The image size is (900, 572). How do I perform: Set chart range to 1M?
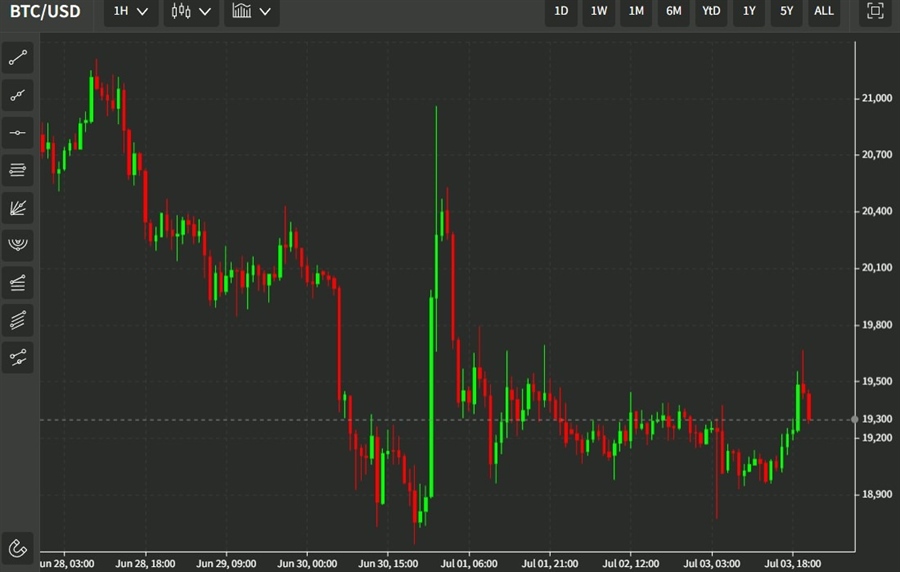pyautogui.click(x=636, y=11)
